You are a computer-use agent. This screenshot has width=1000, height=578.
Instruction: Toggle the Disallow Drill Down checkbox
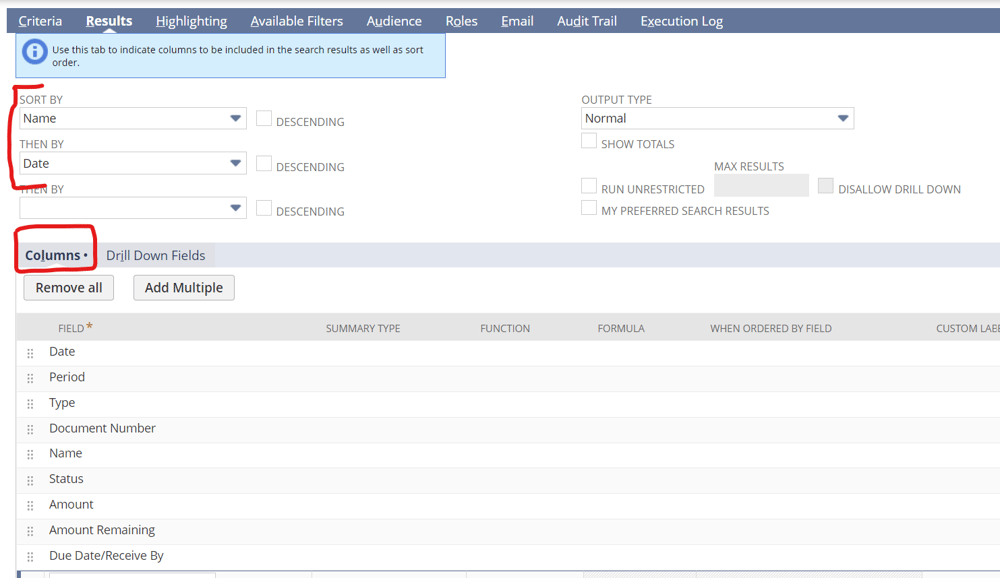[825, 185]
